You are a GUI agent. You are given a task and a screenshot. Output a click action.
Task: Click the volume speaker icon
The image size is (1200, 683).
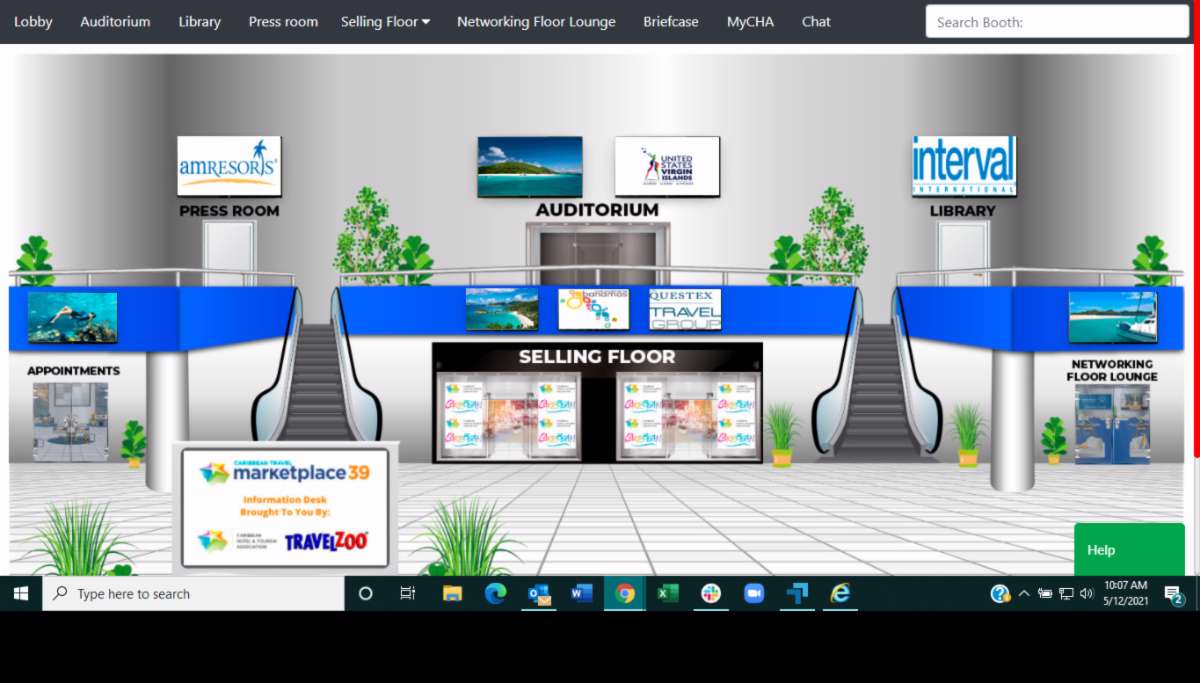tap(1086, 594)
